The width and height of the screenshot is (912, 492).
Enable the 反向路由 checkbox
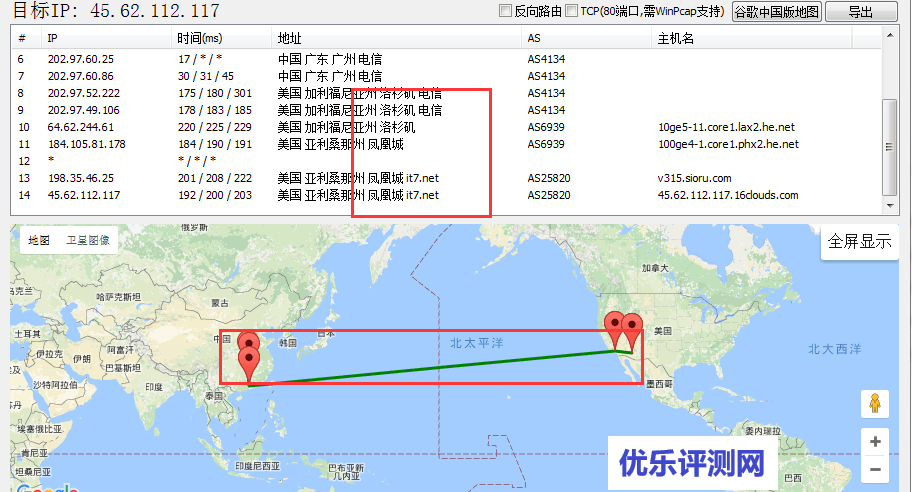505,11
